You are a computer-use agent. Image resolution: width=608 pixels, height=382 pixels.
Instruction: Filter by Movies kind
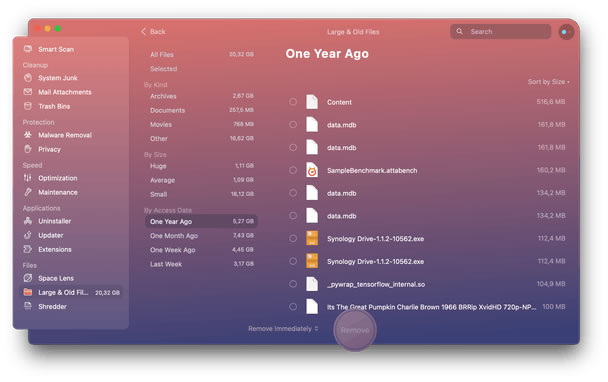pyautogui.click(x=201, y=124)
